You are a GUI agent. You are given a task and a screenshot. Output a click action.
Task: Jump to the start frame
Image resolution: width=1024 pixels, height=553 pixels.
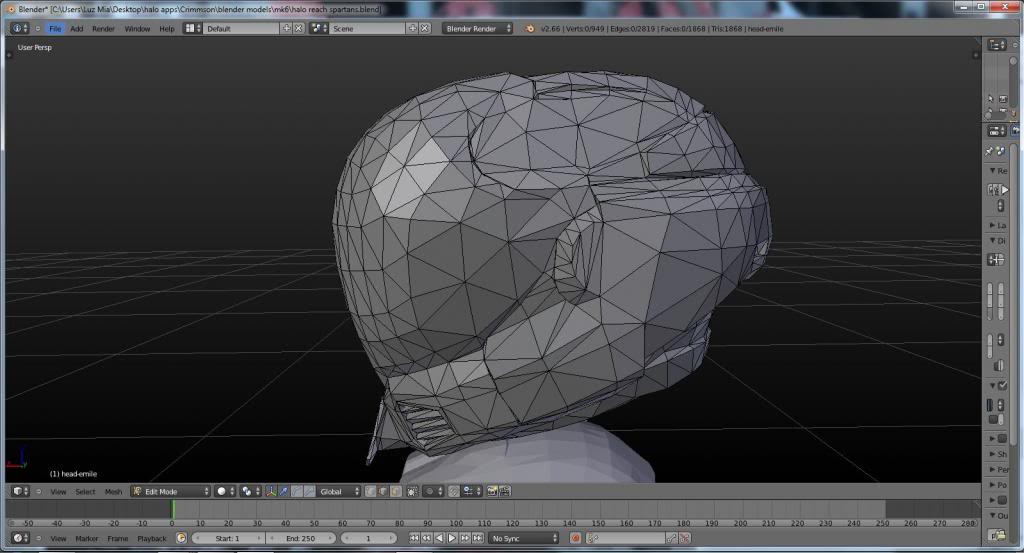(414, 538)
